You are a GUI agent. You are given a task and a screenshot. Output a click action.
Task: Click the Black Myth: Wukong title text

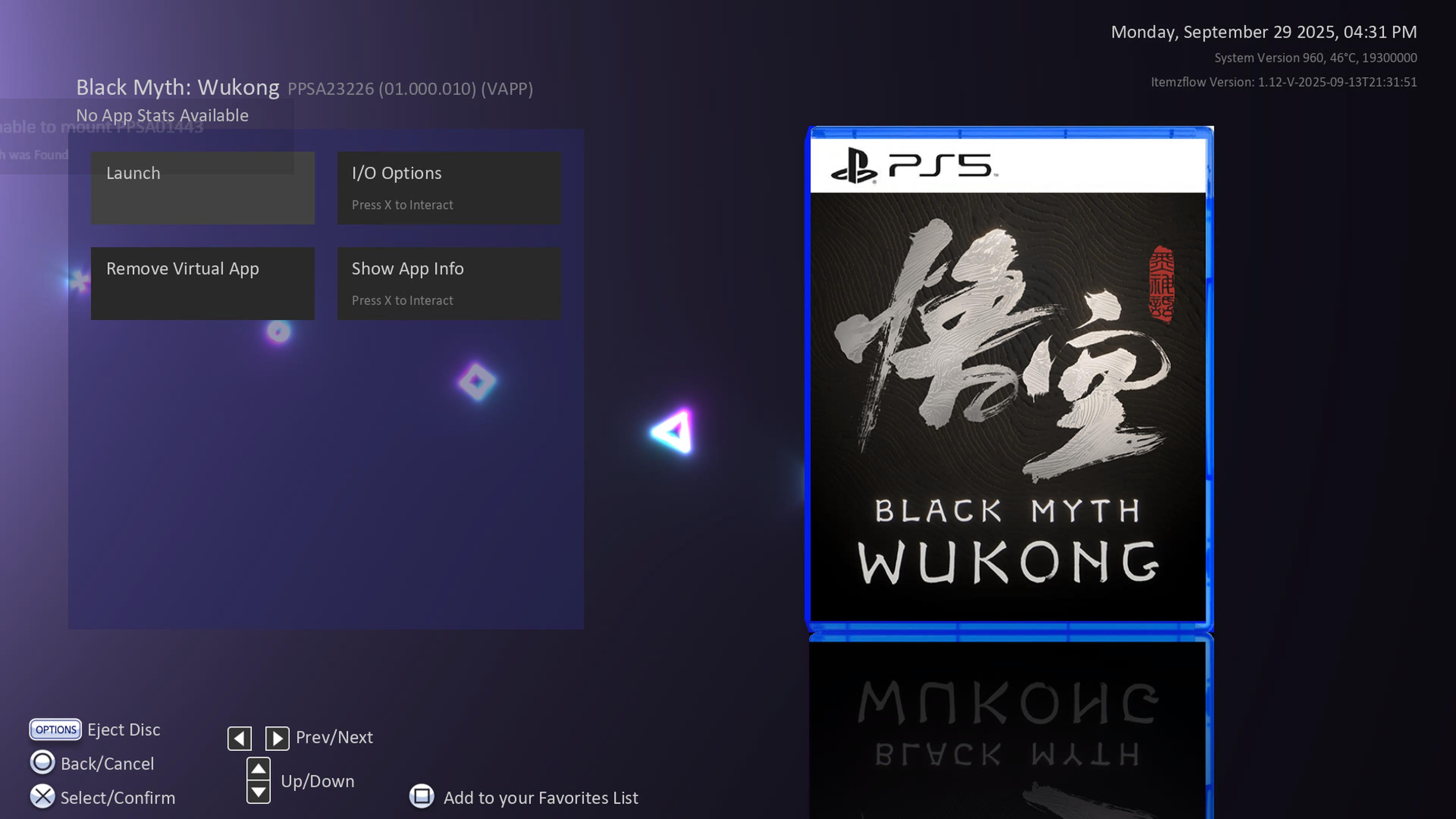coord(177,88)
